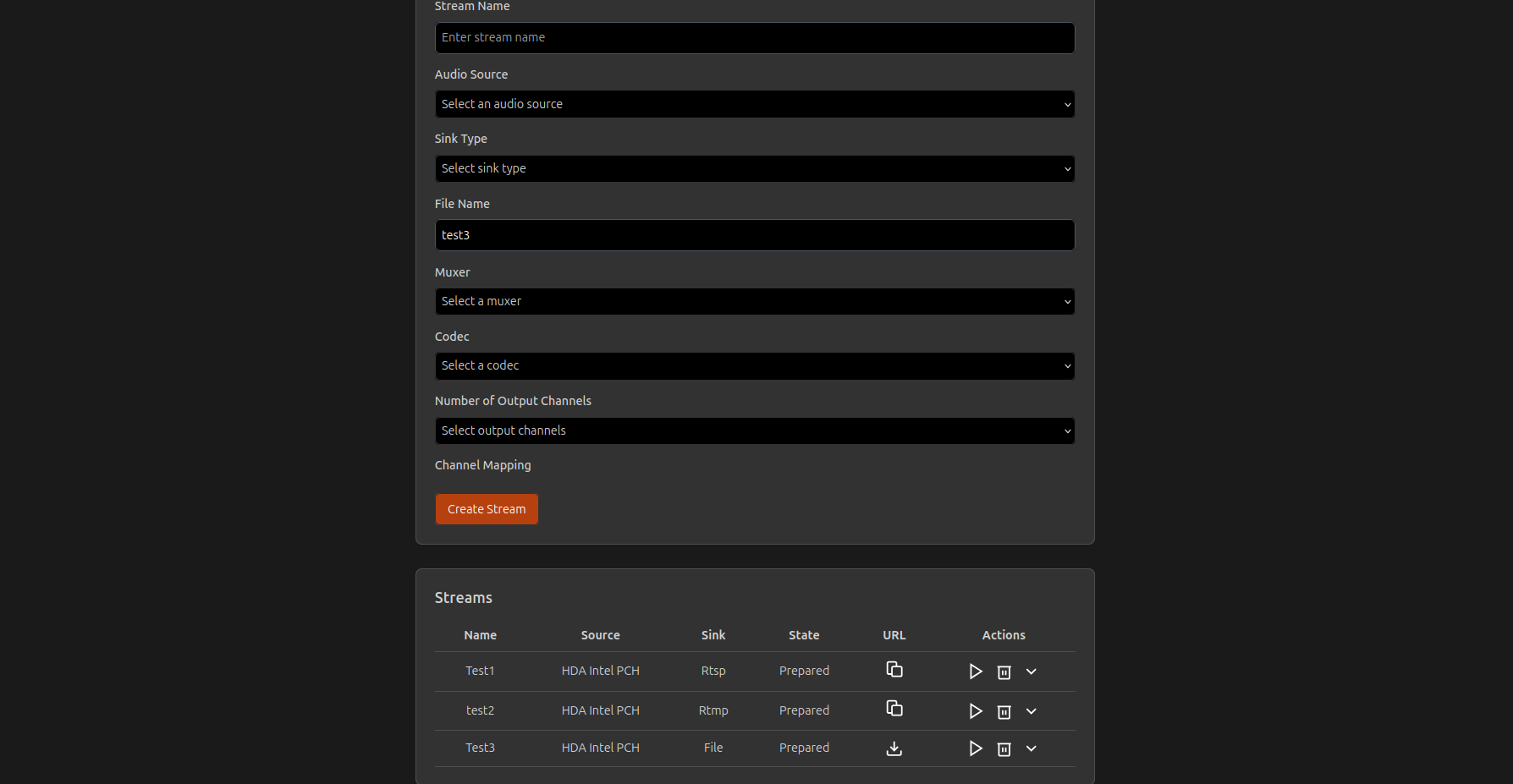
Task: Start playing the Test3 stream
Action: point(975,748)
